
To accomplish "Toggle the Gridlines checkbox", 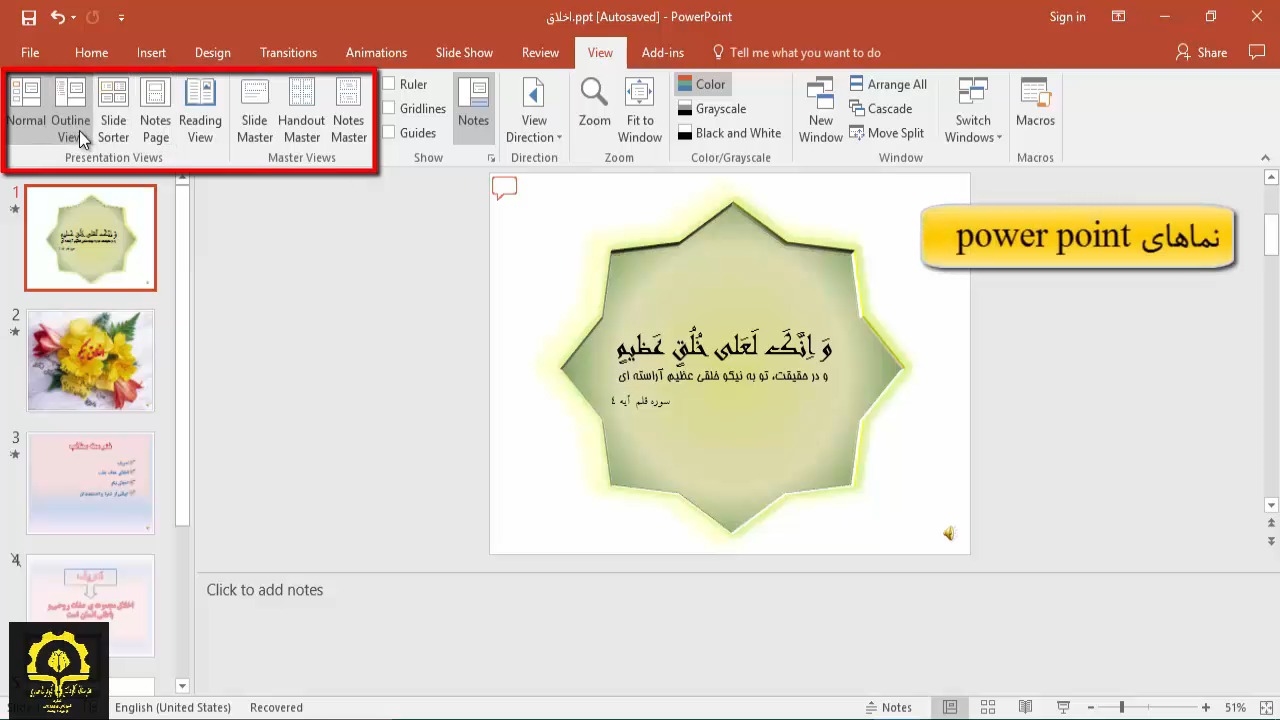I will tap(389, 108).
